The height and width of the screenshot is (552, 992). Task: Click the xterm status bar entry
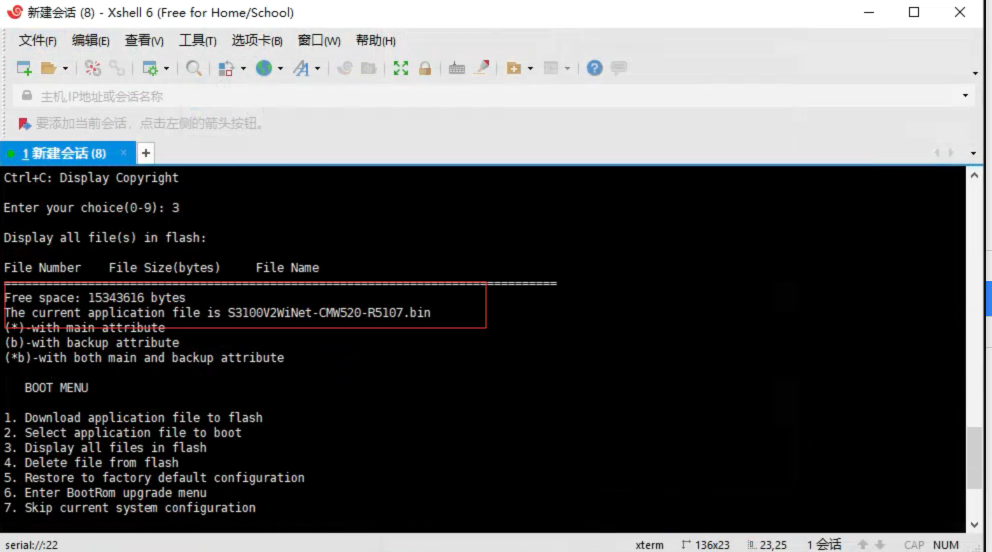coord(649,545)
